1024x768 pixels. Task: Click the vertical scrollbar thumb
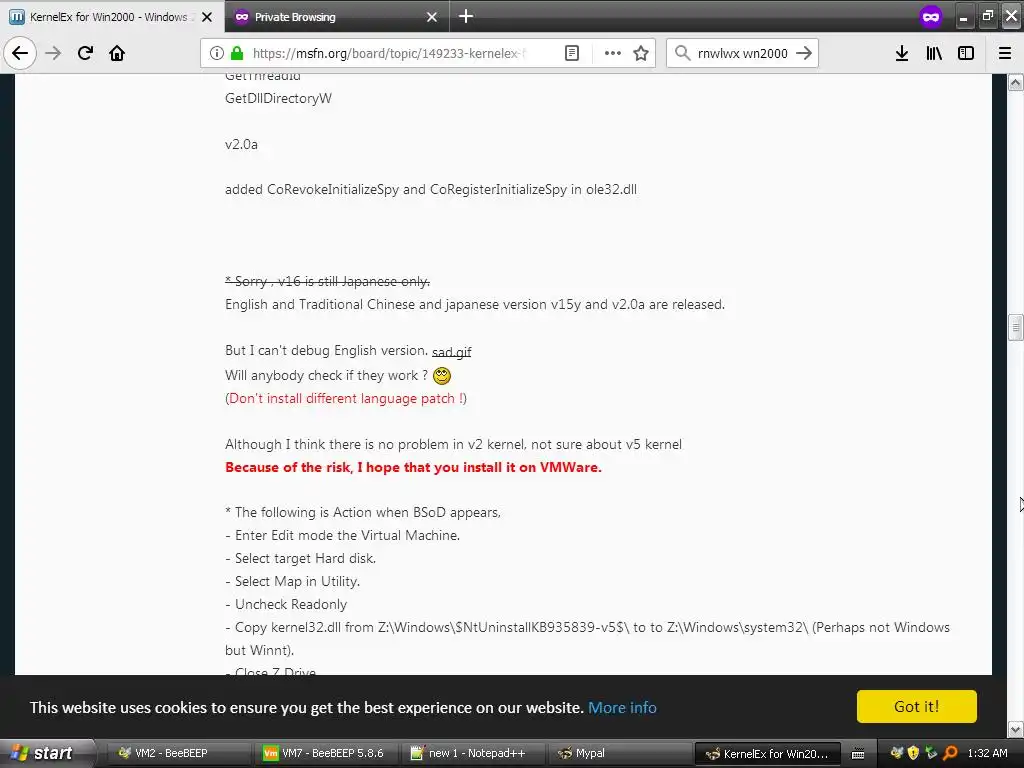coord(1016,327)
